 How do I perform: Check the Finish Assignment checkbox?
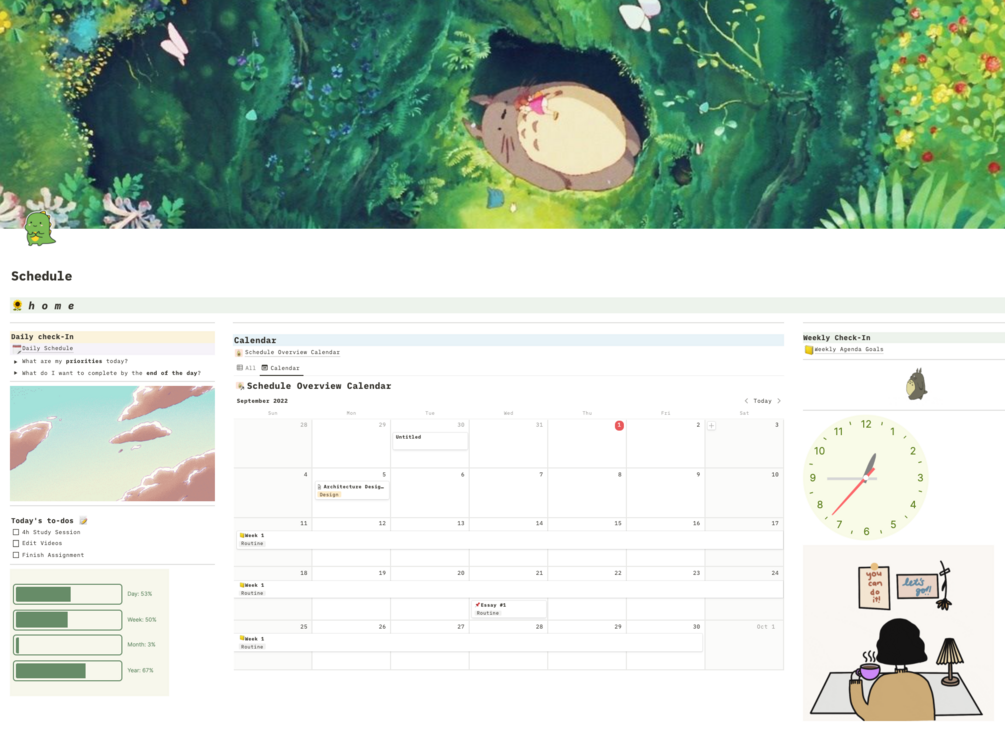coord(16,555)
